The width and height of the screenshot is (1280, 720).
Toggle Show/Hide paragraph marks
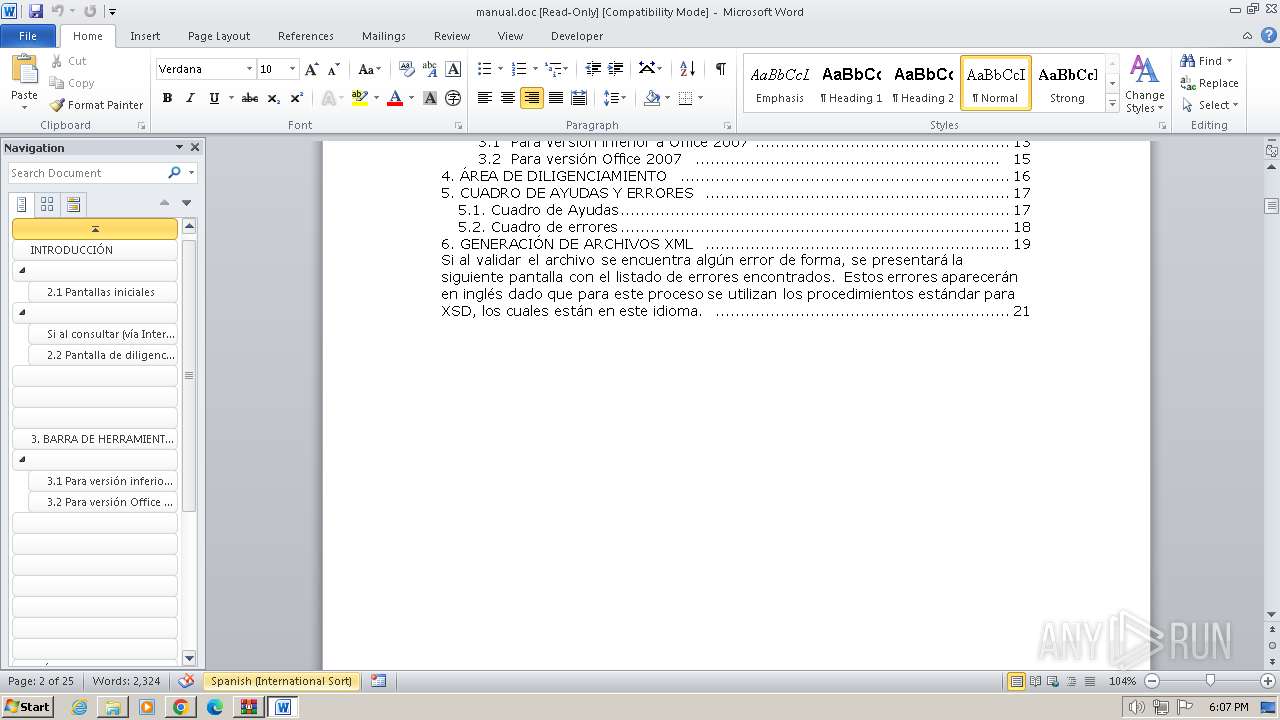(720, 69)
